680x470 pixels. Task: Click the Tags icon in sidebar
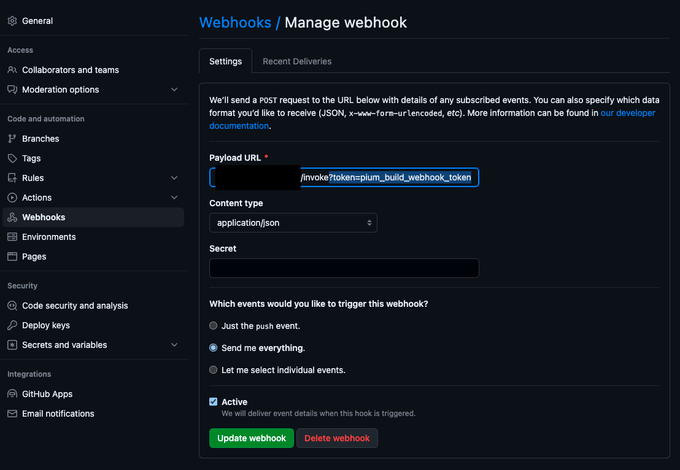pyautogui.click(x=12, y=158)
